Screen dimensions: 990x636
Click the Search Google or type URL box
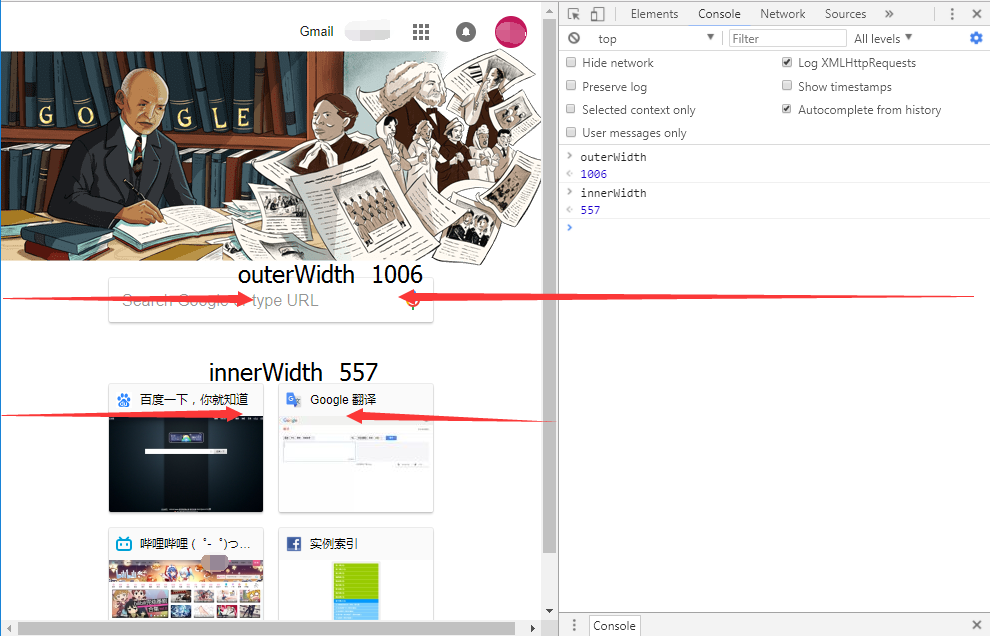271,300
